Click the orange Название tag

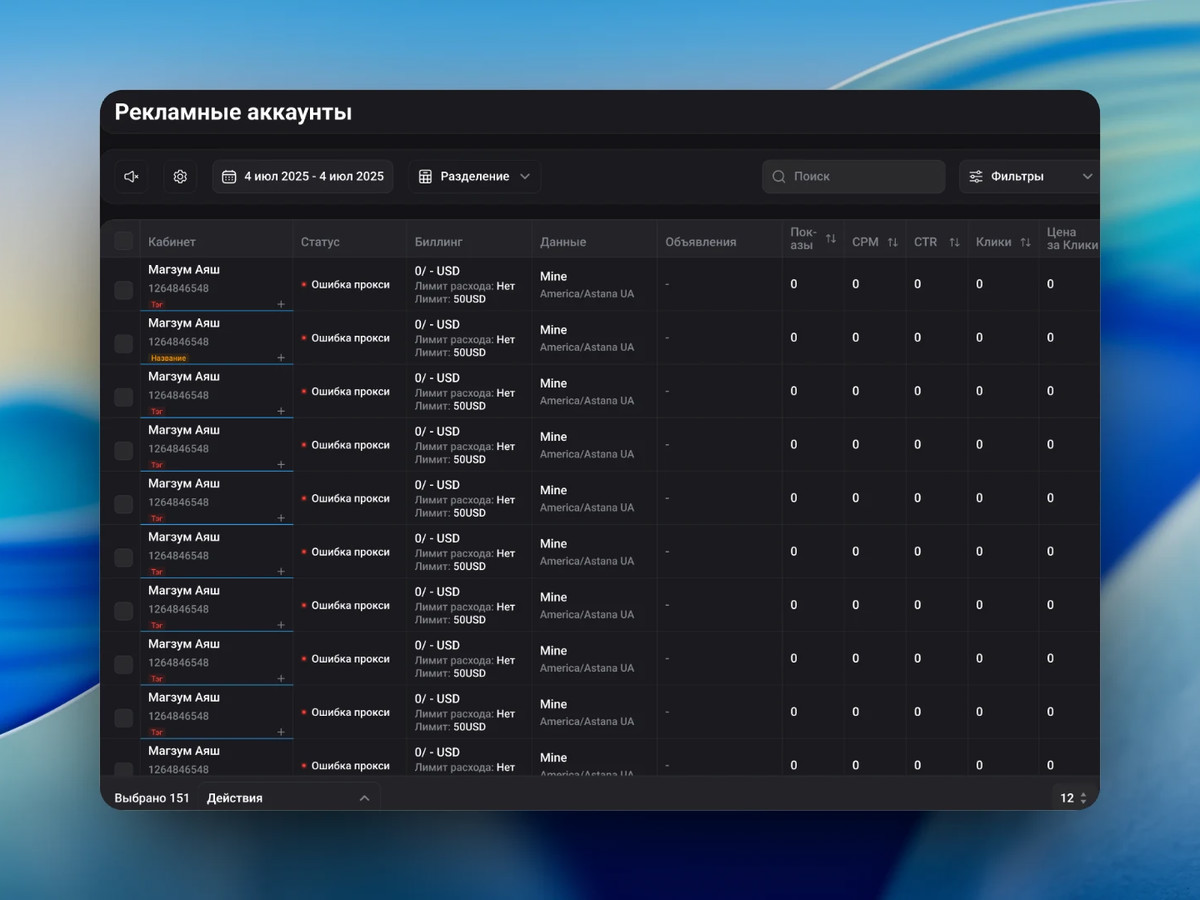click(x=168, y=358)
